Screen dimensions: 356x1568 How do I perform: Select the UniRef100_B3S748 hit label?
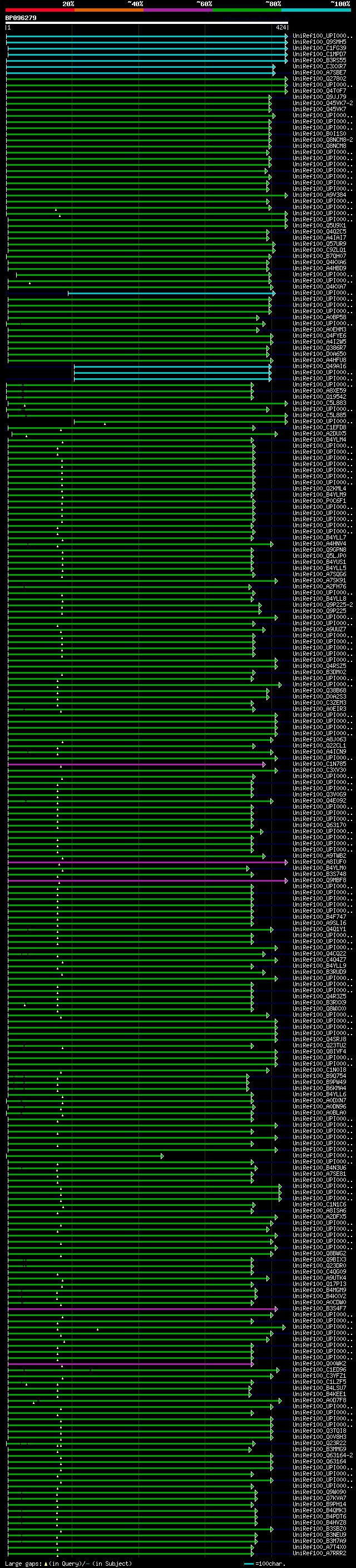click(x=319, y=875)
